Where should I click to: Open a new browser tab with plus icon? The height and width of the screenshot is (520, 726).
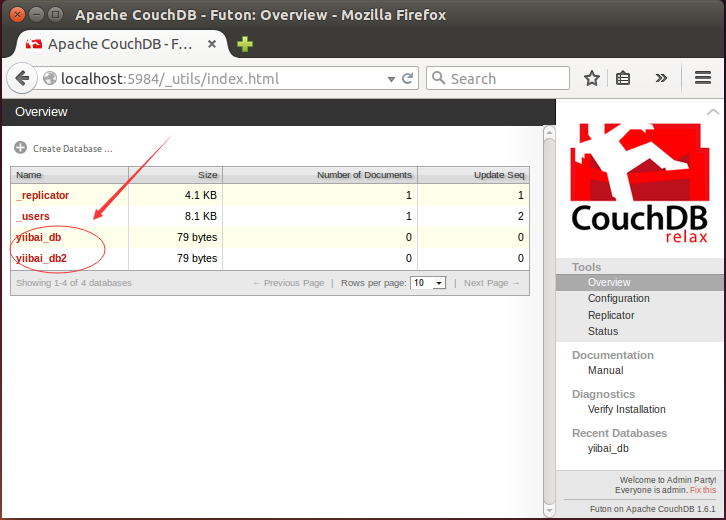[x=244, y=45]
